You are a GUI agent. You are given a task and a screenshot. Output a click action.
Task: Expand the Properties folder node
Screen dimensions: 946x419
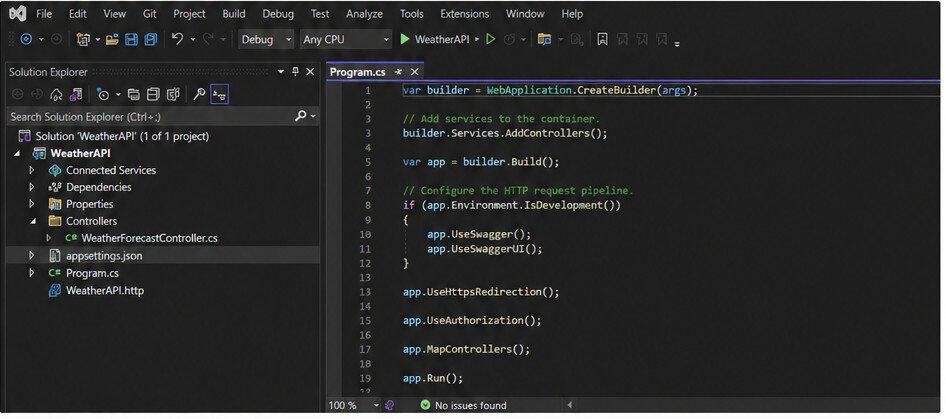[x=32, y=204]
